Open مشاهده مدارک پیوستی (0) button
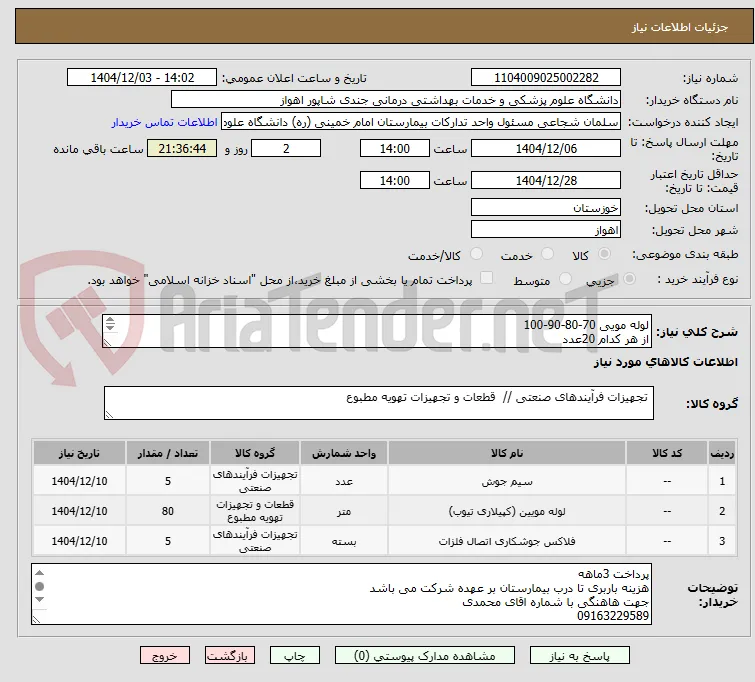755x682 pixels. coord(425,656)
